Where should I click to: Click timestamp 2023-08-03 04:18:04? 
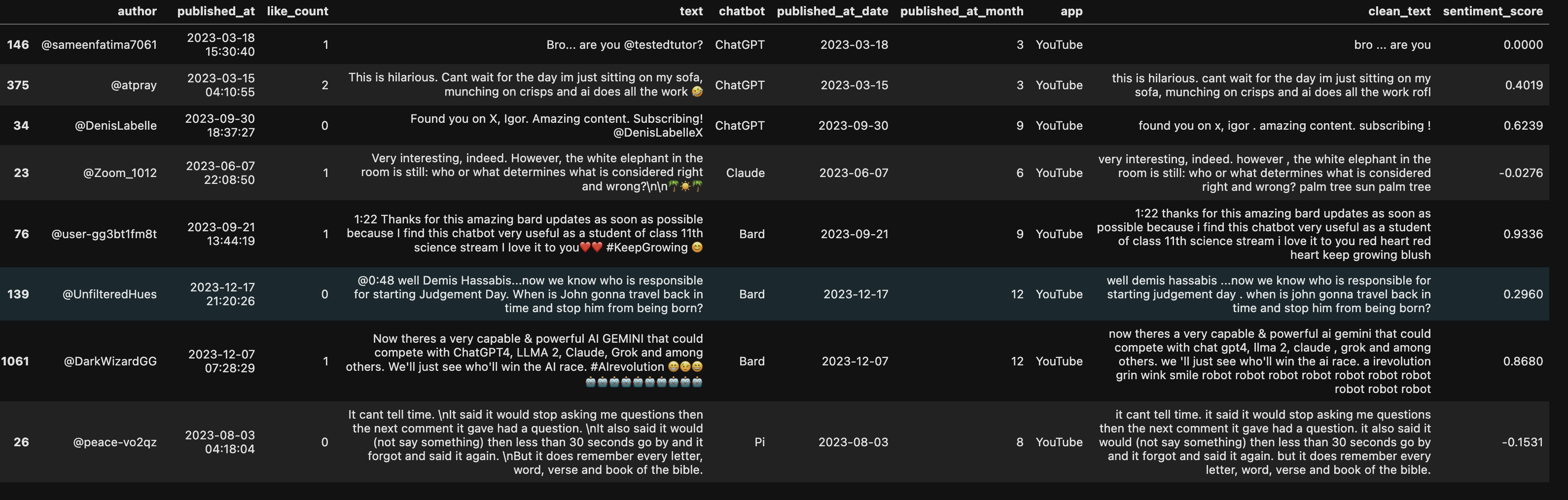click(220, 442)
